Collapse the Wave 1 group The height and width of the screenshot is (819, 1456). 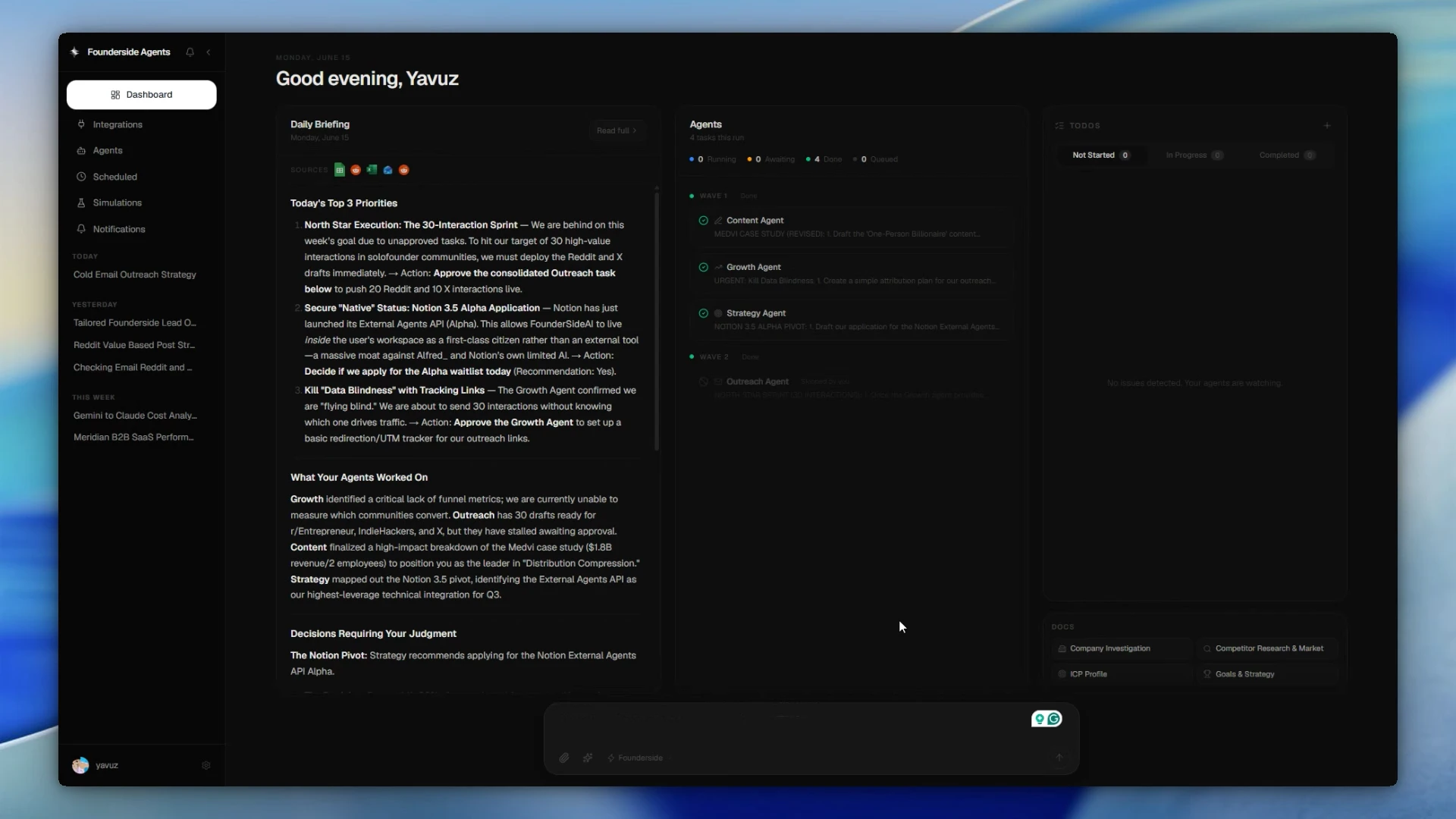pos(723,196)
